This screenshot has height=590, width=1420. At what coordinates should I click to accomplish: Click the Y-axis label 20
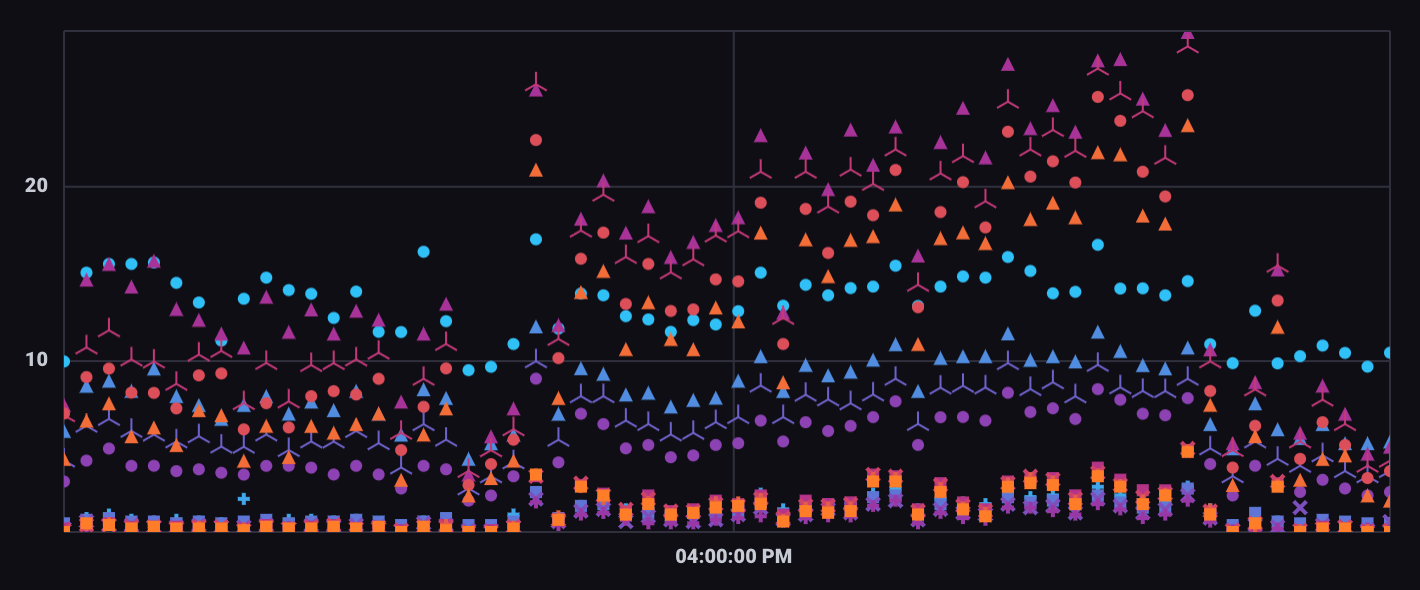[36, 186]
